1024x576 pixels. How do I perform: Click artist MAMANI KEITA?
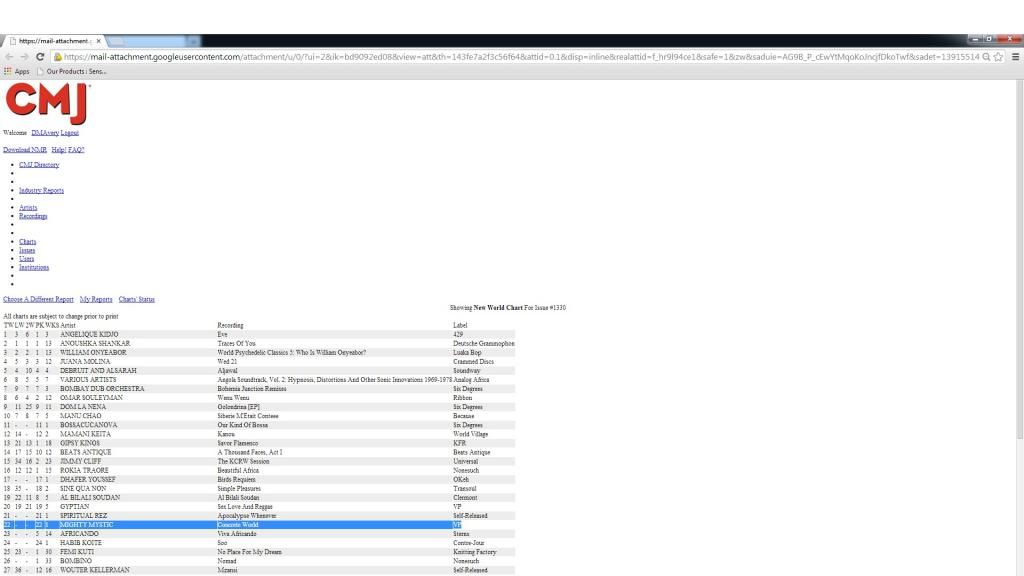click(86, 434)
